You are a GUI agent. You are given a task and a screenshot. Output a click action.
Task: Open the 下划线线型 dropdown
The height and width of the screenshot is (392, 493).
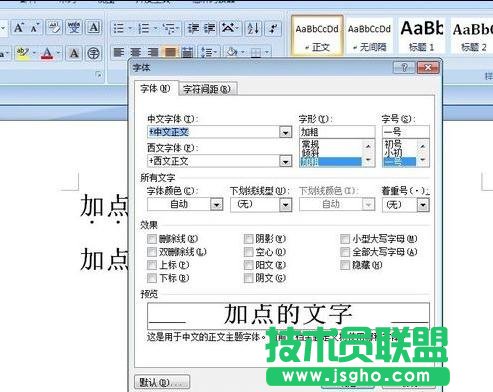point(286,204)
